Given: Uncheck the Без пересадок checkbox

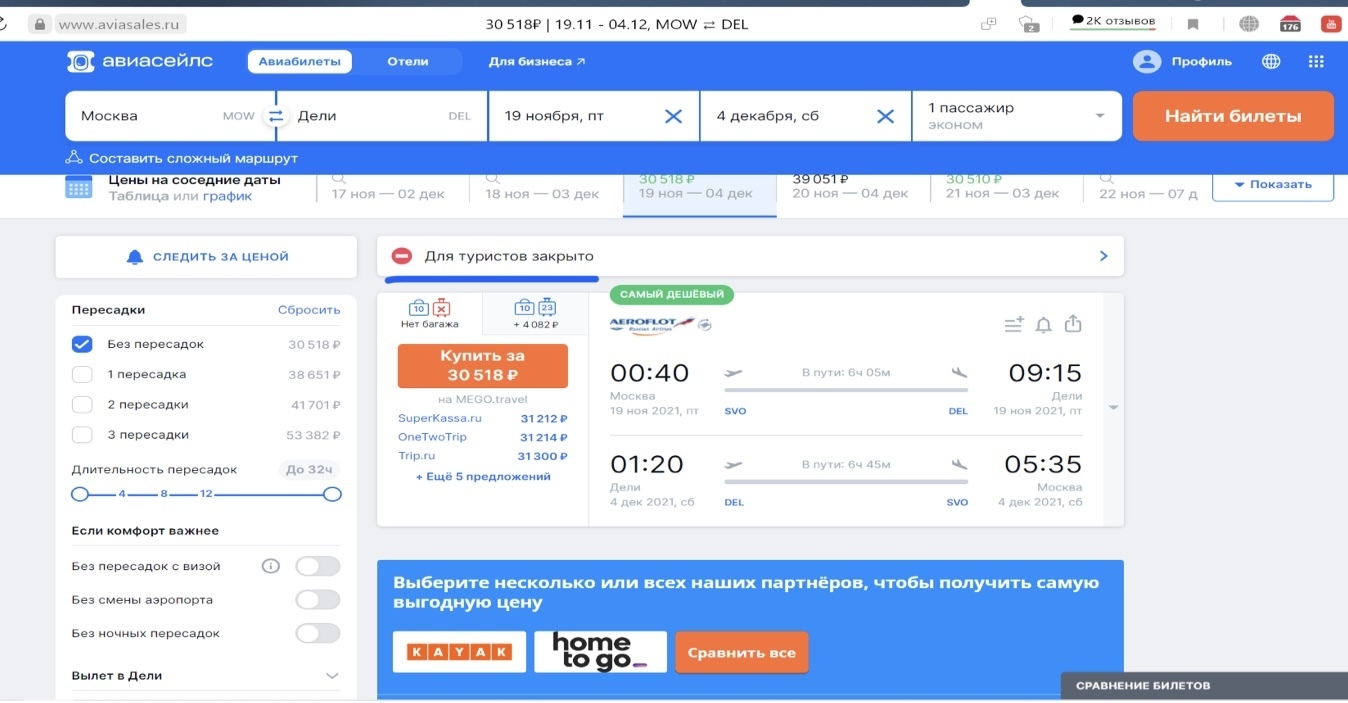Looking at the screenshot, I should (82, 345).
